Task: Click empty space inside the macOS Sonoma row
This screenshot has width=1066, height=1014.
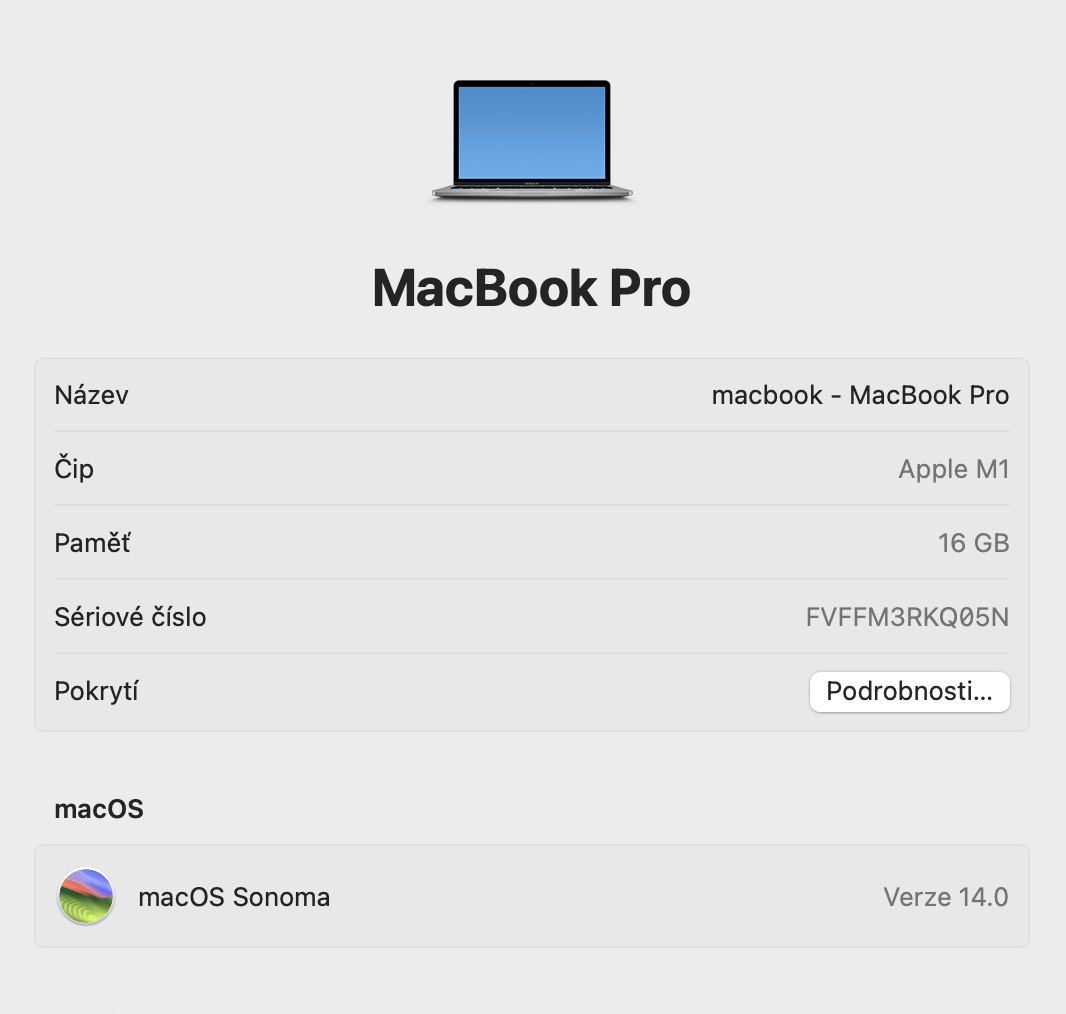Action: click(x=605, y=896)
